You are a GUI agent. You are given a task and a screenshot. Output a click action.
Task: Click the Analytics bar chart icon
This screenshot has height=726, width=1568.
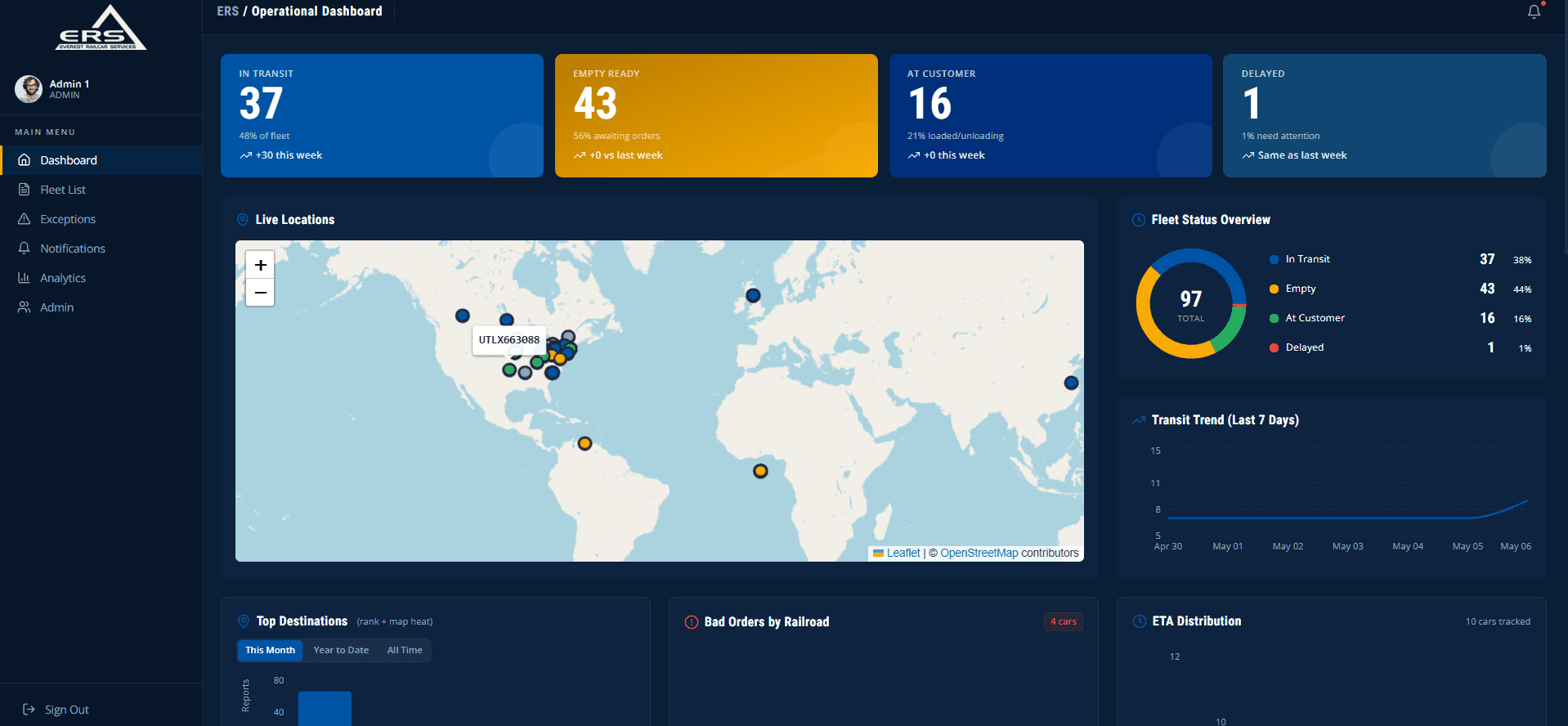(x=25, y=278)
